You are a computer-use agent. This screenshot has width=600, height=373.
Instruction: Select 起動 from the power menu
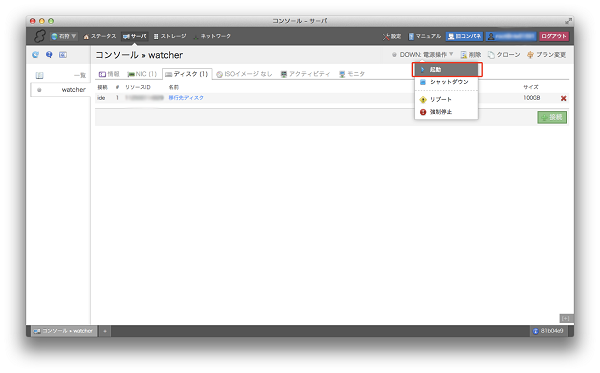click(447, 70)
